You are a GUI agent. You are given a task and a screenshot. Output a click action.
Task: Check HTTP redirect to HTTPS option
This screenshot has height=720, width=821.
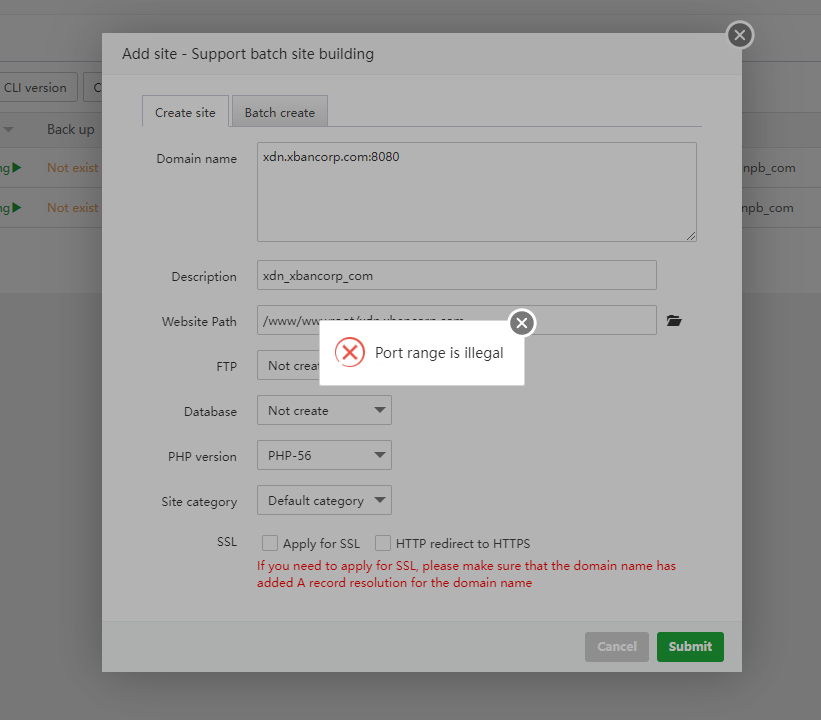[x=383, y=543]
